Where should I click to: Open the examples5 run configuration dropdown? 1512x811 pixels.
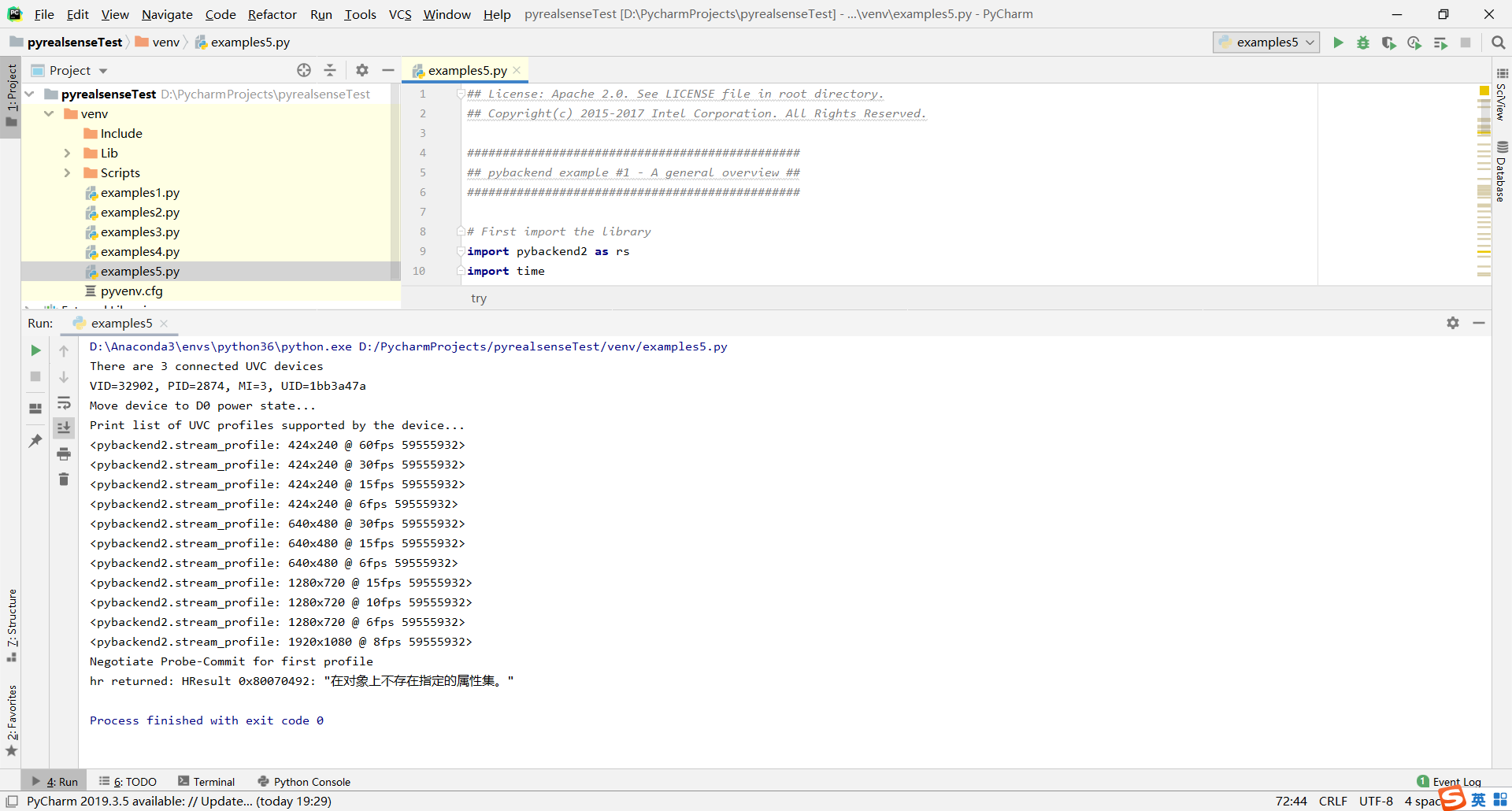click(x=1266, y=43)
